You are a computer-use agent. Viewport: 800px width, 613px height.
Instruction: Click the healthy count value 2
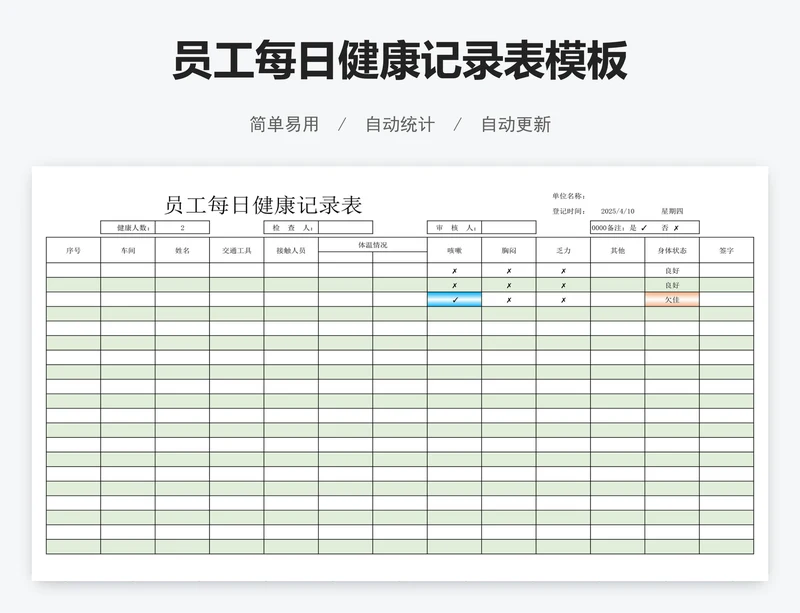point(182,228)
